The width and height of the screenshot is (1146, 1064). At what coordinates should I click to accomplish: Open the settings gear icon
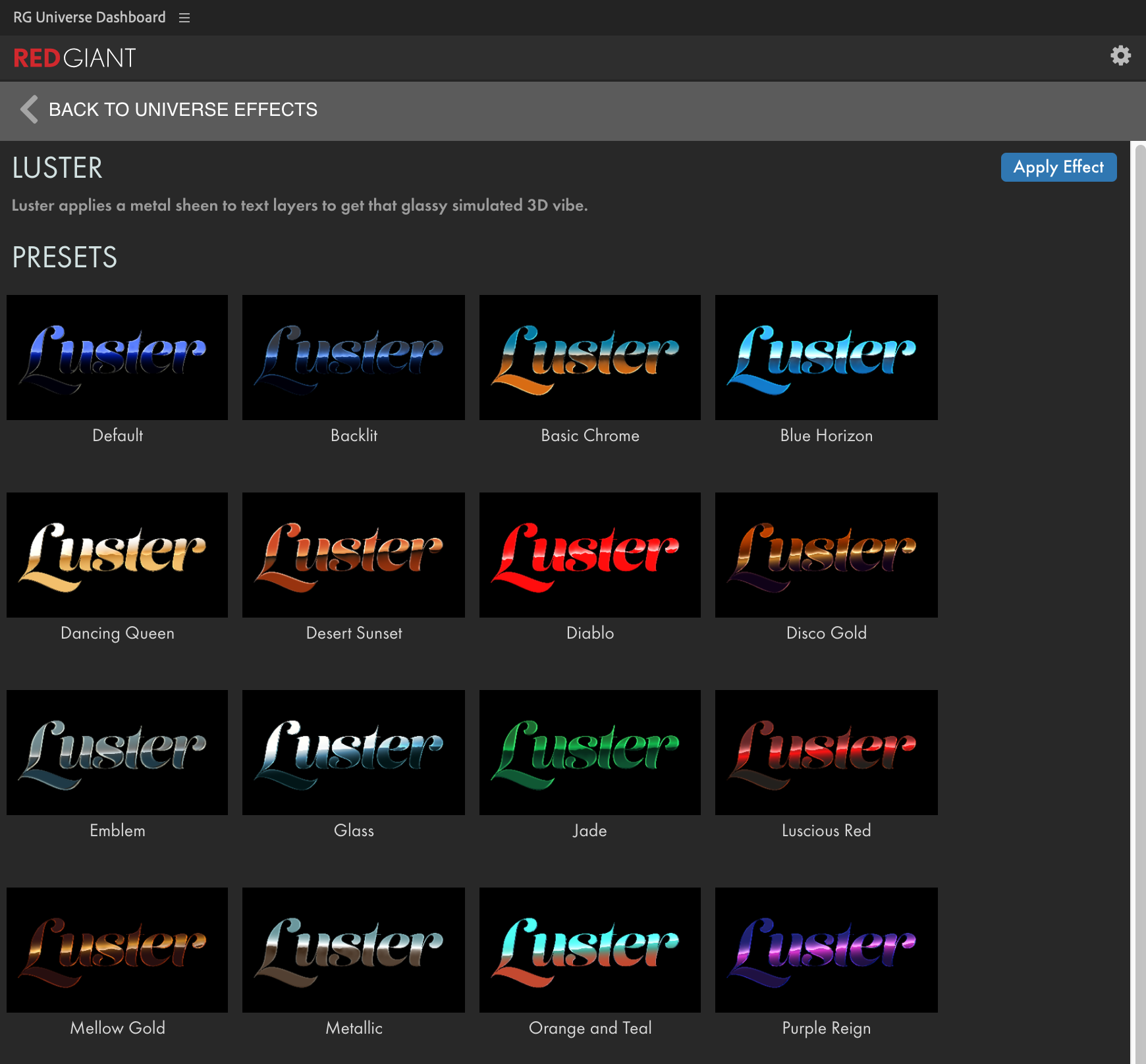point(1120,55)
